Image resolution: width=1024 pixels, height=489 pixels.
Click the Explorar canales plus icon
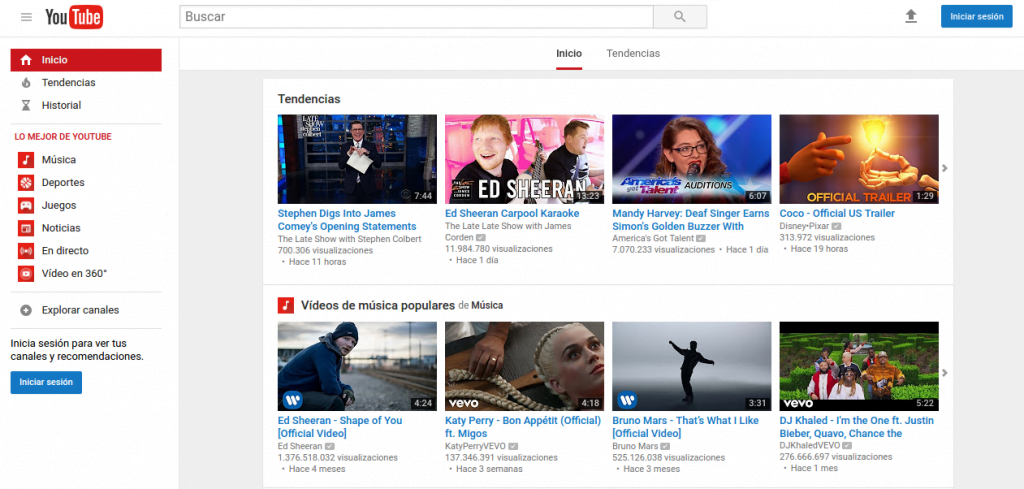point(26,311)
